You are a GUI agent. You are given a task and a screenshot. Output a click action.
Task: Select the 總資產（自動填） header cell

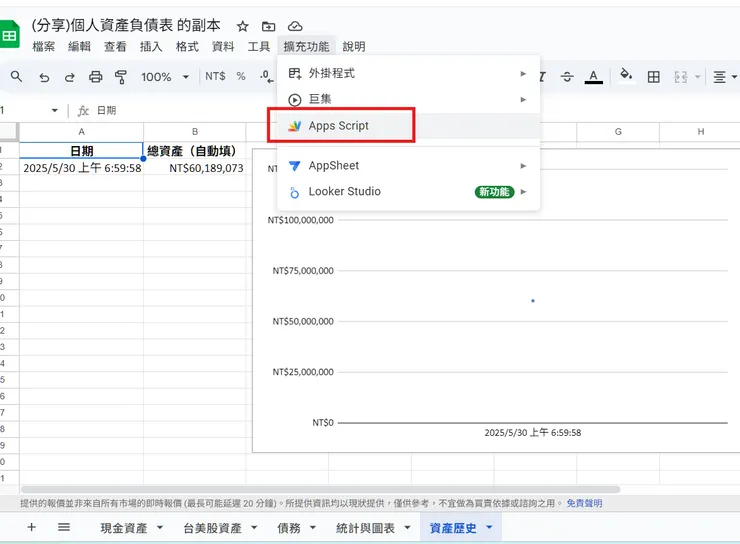coord(194,151)
